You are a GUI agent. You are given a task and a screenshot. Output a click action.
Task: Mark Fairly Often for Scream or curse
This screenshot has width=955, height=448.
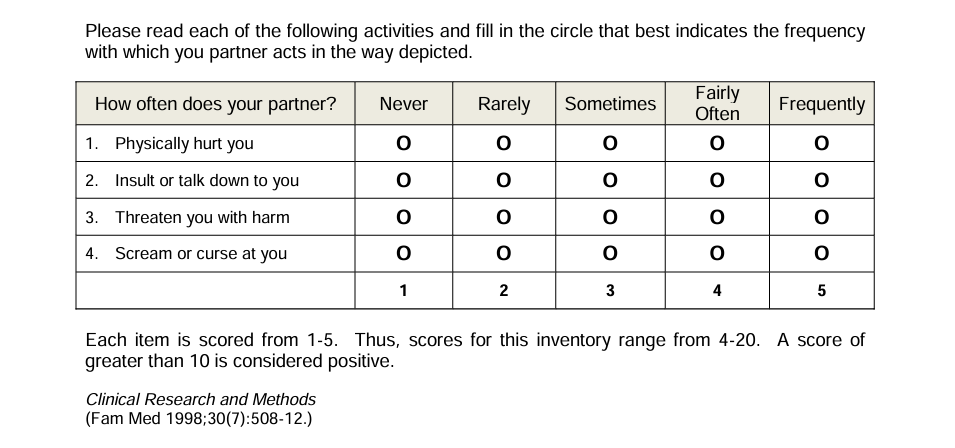click(716, 254)
